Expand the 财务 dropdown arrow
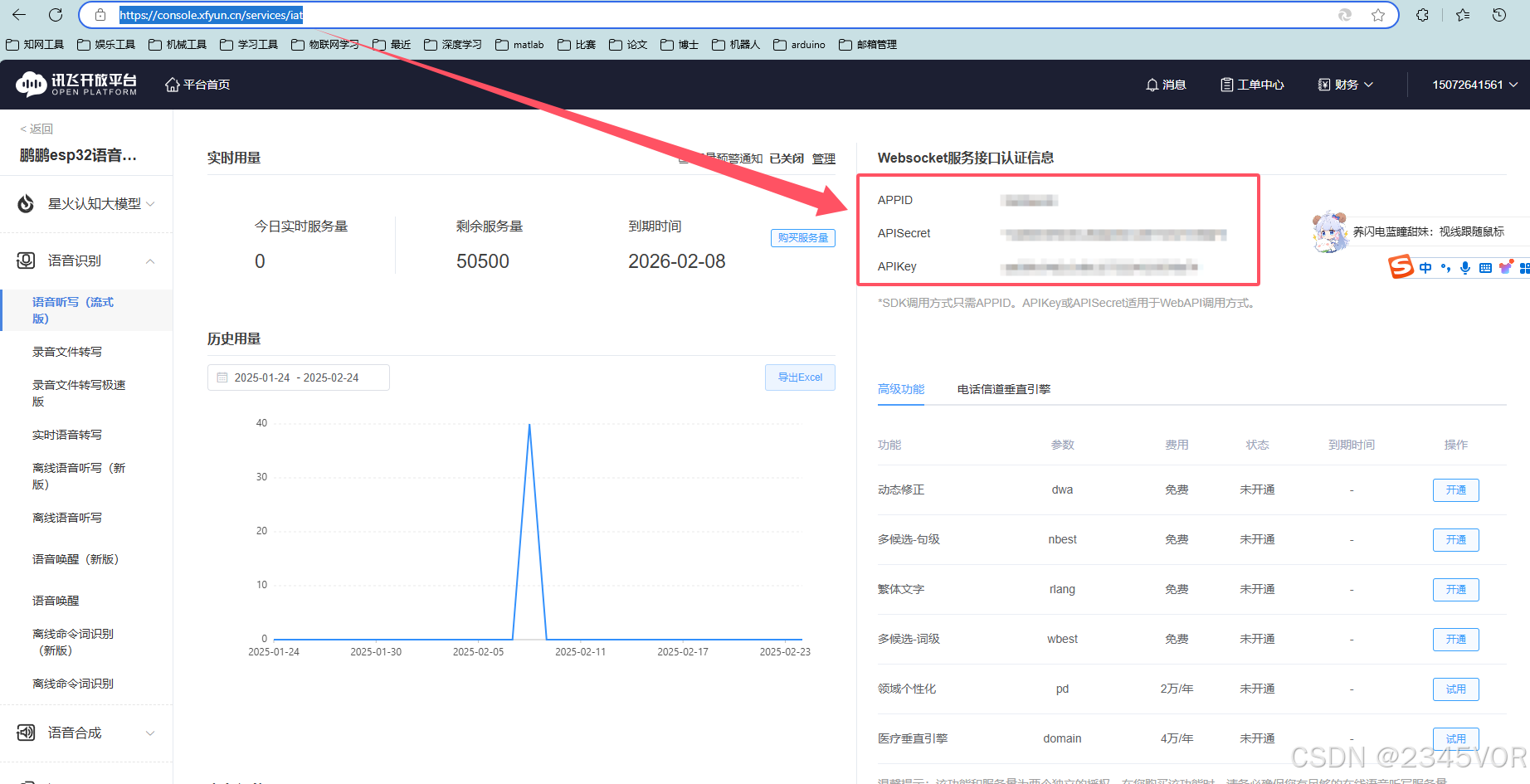 click(1369, 85)
